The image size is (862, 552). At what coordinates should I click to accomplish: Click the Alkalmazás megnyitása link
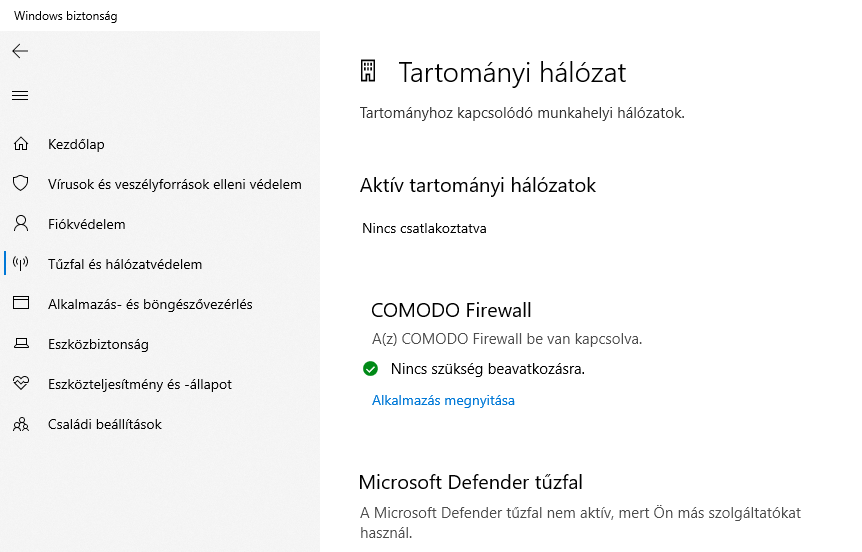tap(443, 400)
